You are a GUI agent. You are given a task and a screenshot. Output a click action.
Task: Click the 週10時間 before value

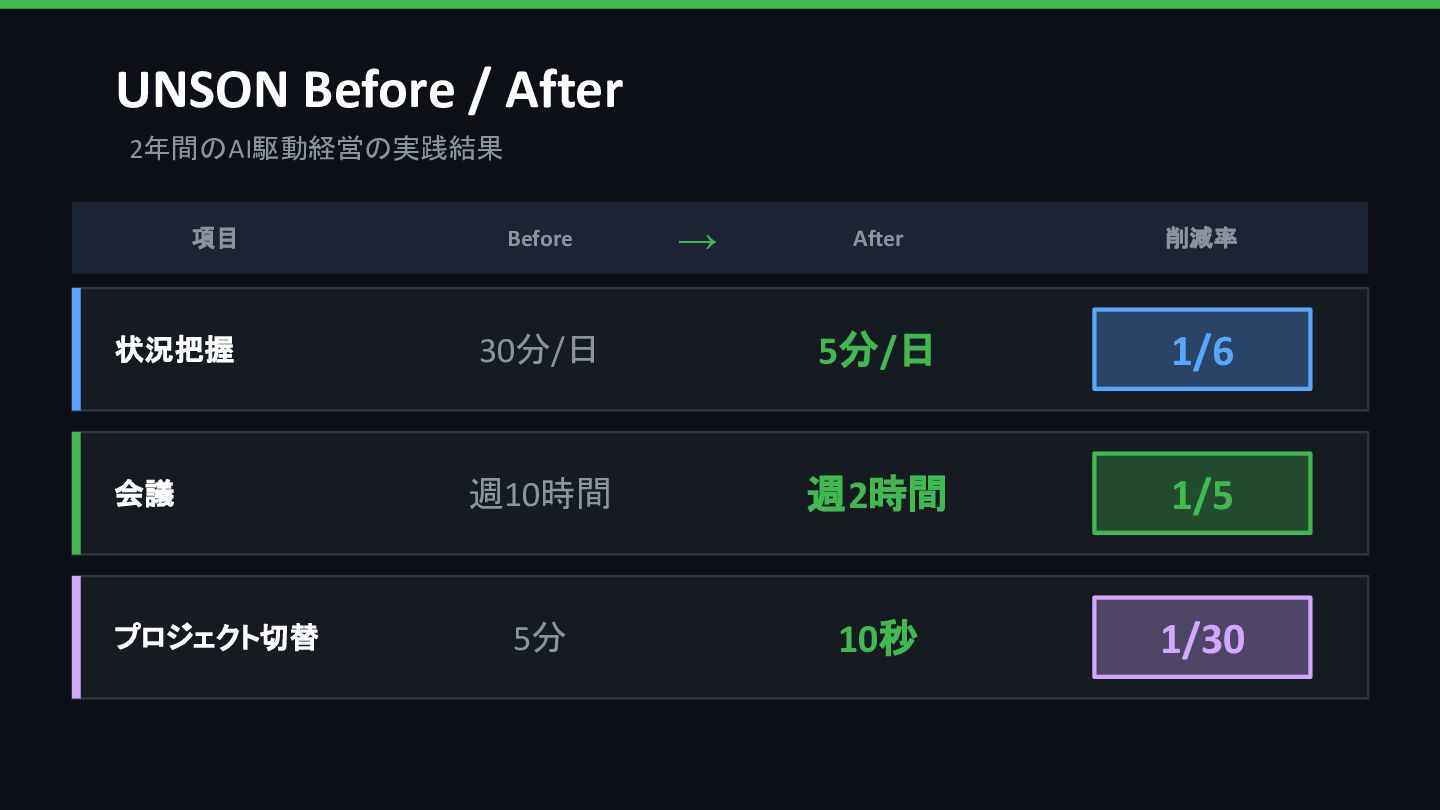(540, 494)
